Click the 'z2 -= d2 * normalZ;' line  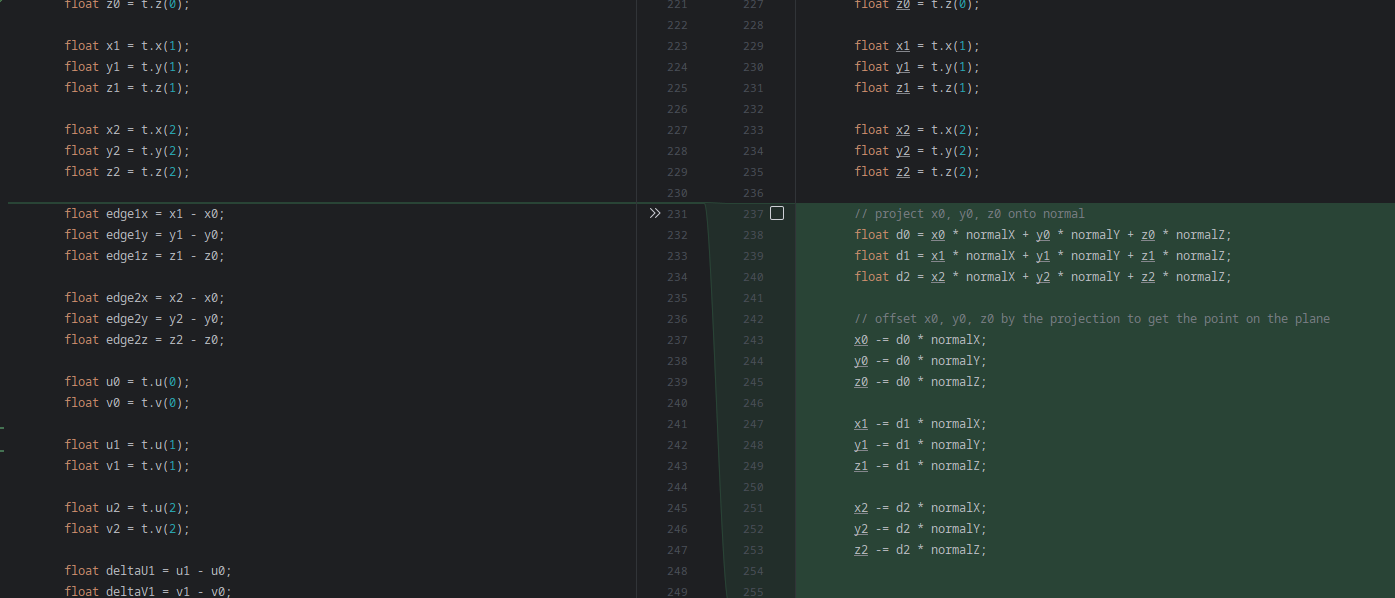click(x=920, y=550)
